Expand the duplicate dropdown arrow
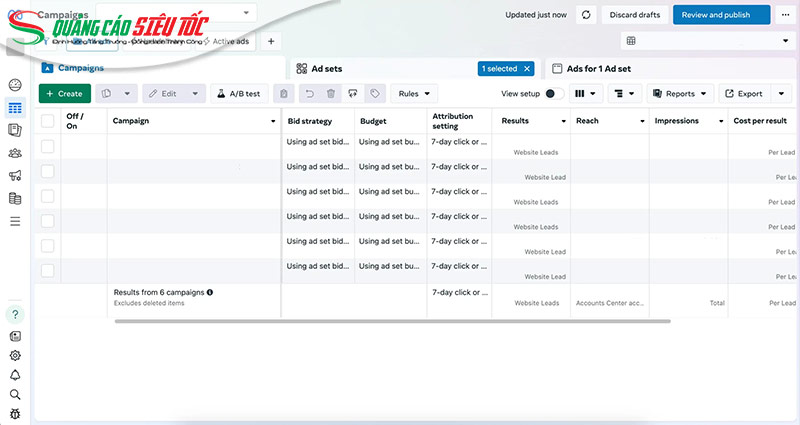Screen dimensions: 800x425 (x=127, y=93)
